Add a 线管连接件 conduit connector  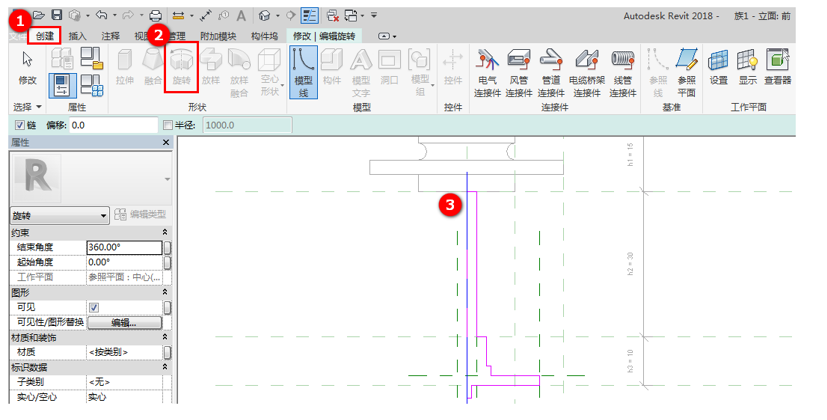622,73
